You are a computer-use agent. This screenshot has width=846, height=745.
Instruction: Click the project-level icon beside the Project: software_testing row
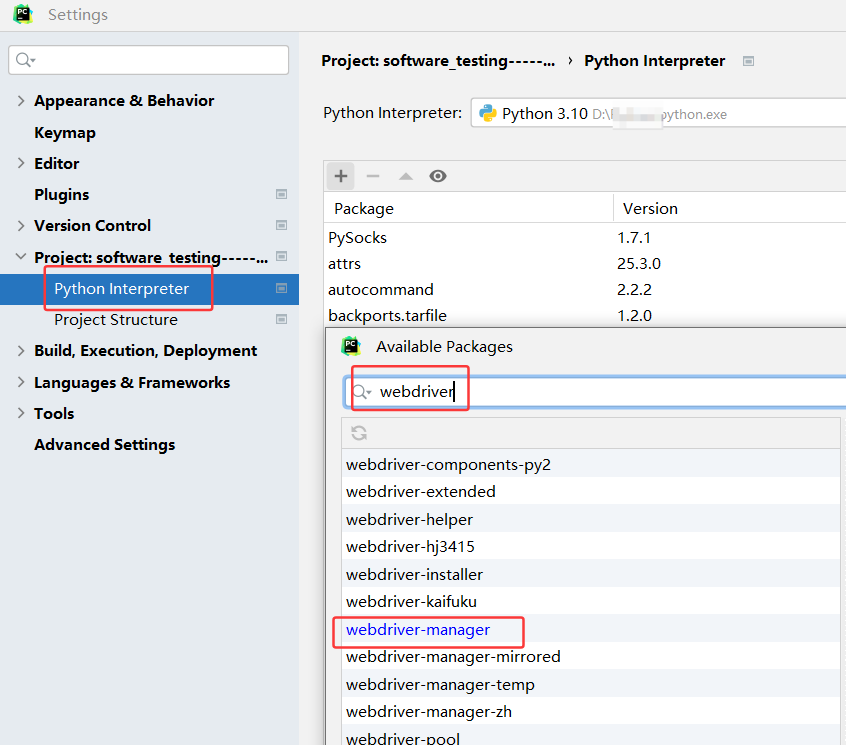pos(281,256)
